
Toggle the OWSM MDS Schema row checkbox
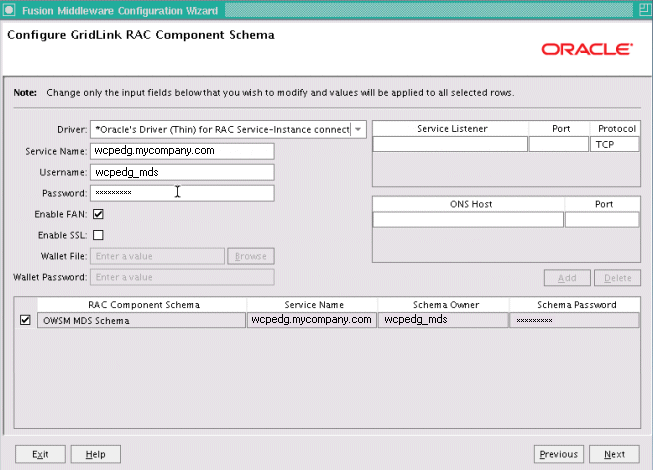tap(25, 320)
